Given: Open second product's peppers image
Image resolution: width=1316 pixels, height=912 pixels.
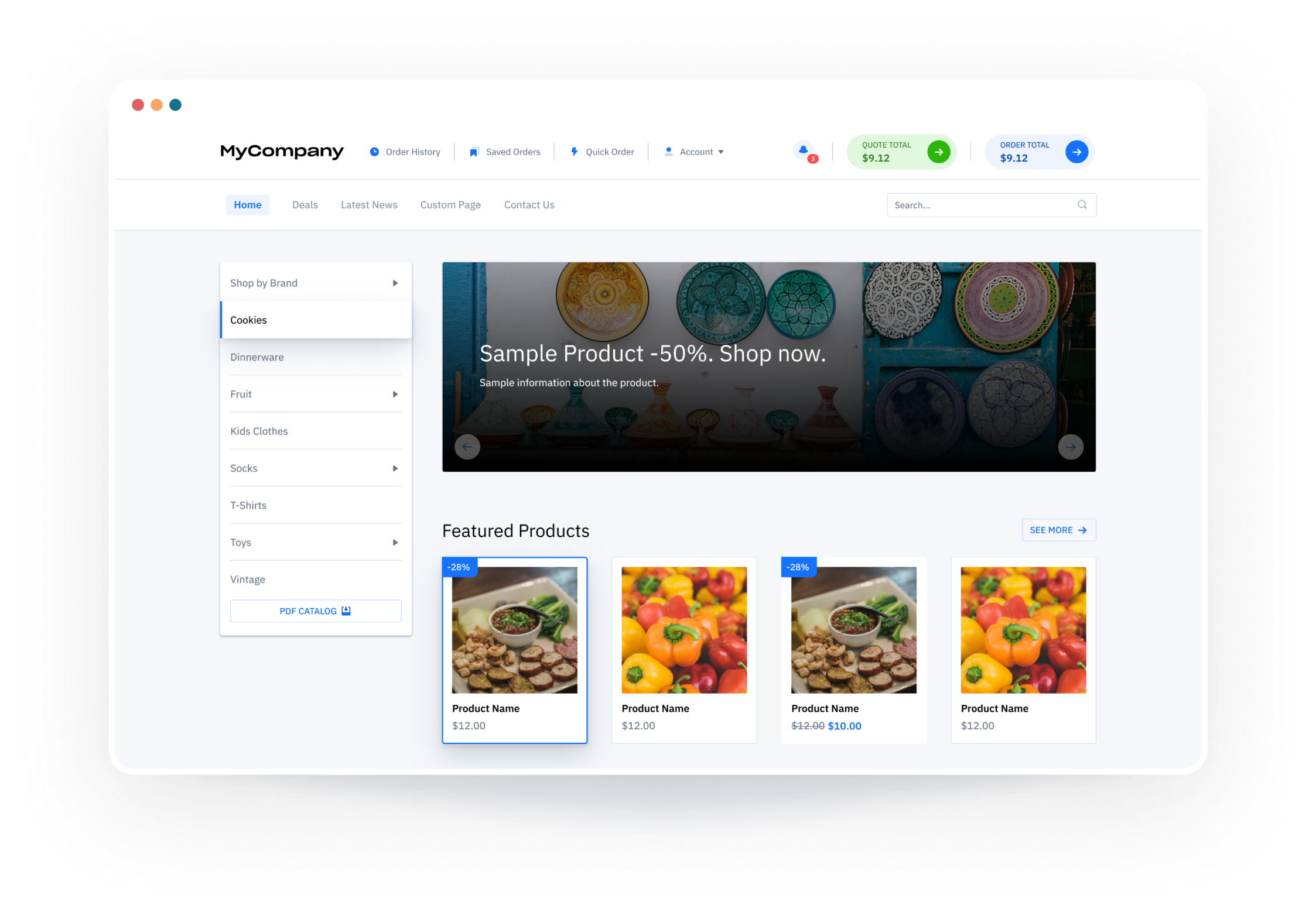Looking at the screenshot, I should click(x=684, y=630).
